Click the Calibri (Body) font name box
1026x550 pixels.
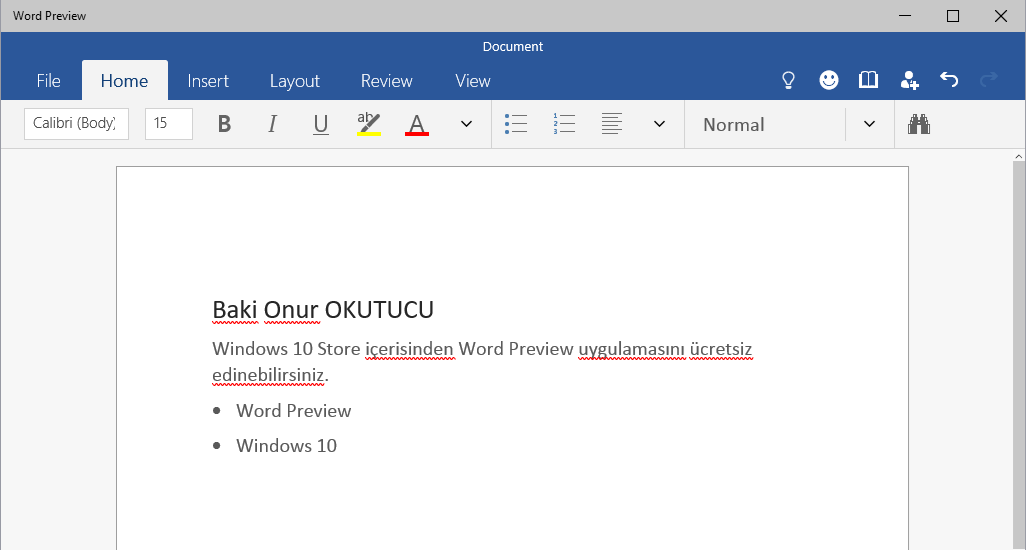[x=77, y=124]
